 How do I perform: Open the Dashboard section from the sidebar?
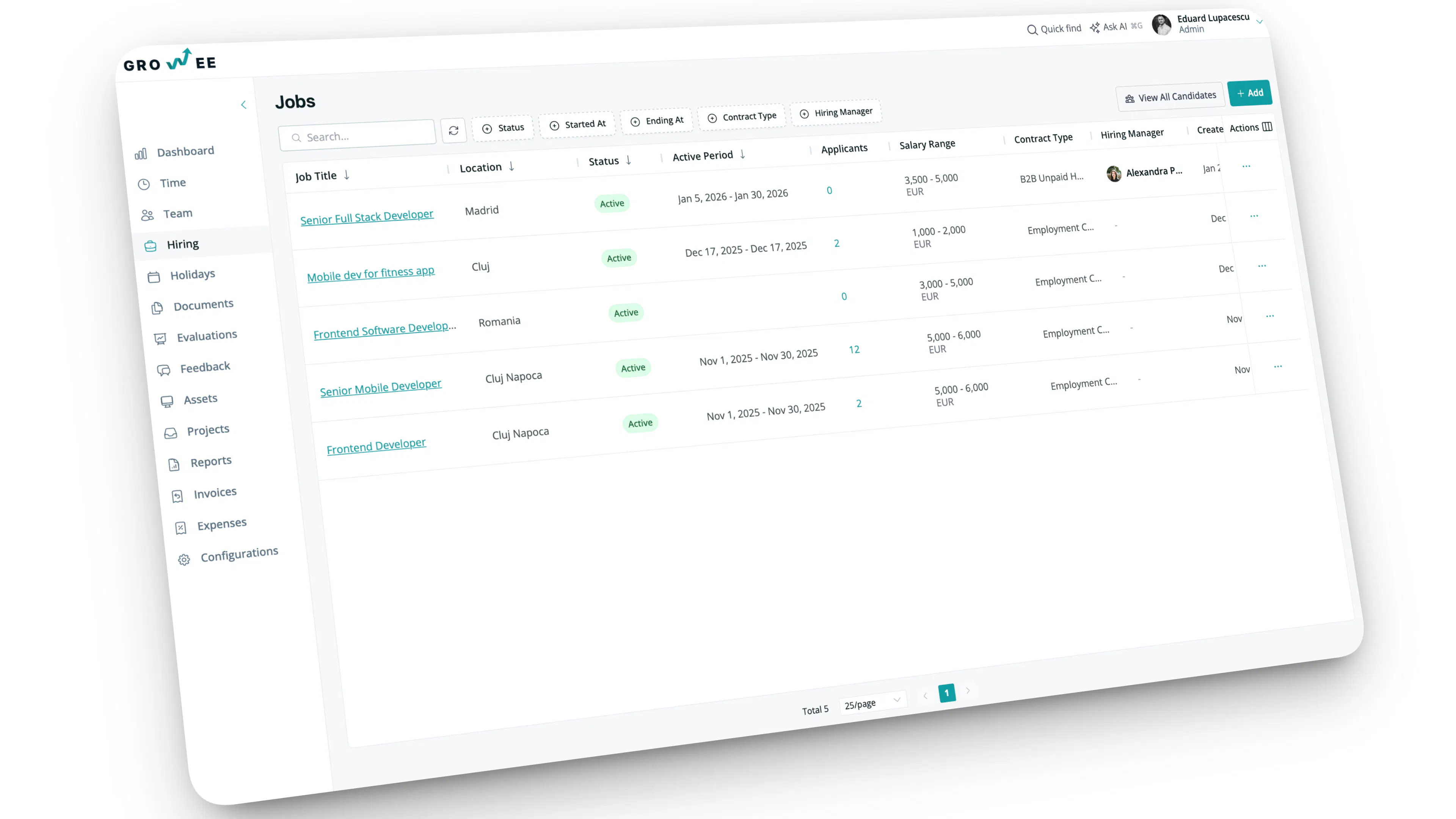(x=185, y=151)
